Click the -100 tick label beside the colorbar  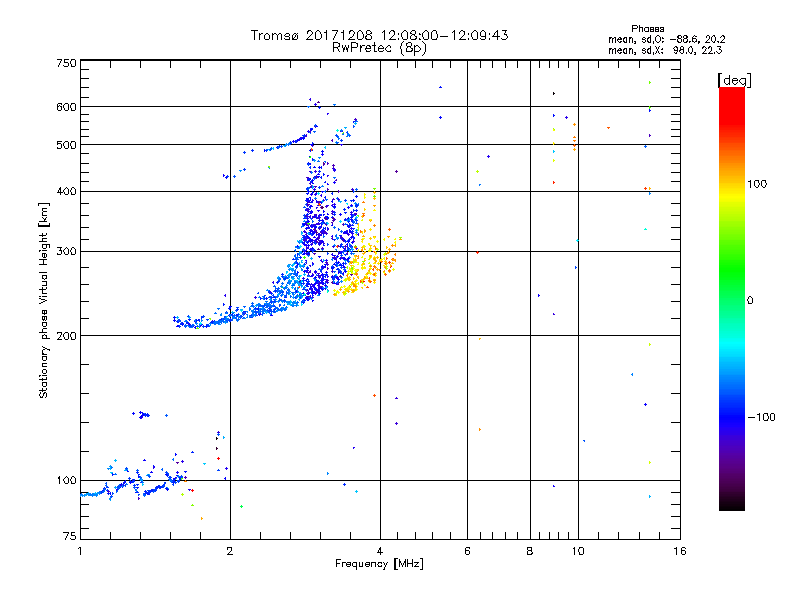(x=765, y=416)
